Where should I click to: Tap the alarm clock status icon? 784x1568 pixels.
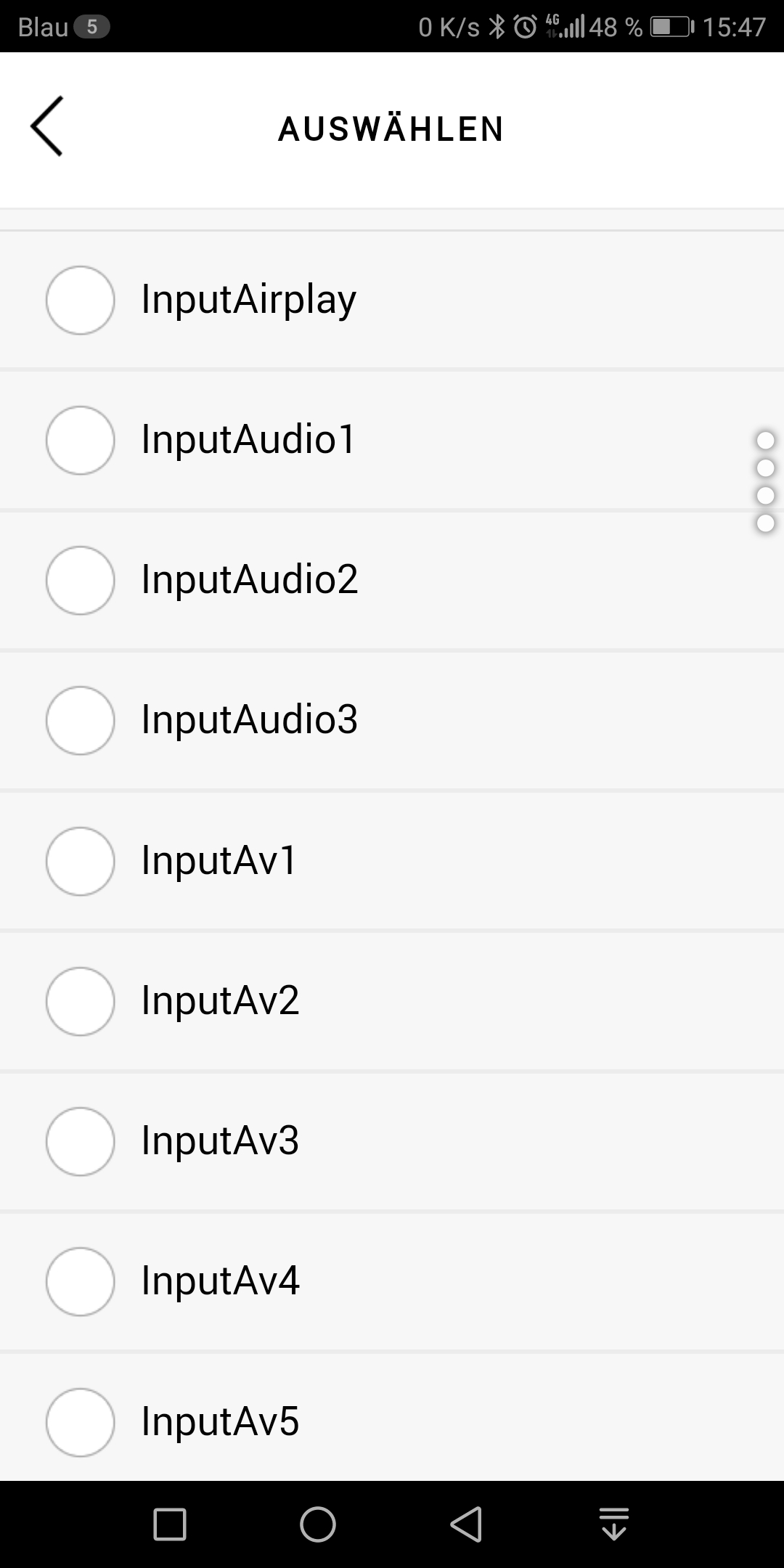(x=525, y=28)
